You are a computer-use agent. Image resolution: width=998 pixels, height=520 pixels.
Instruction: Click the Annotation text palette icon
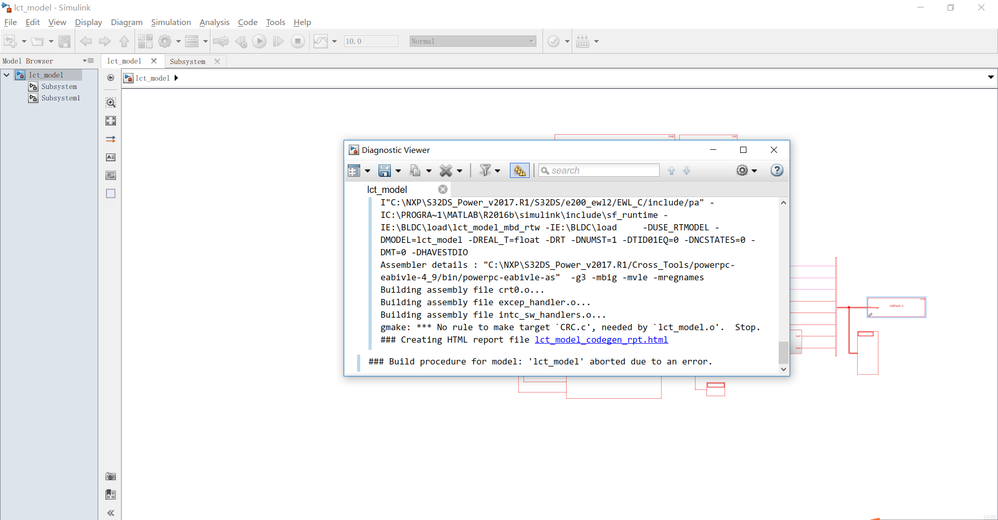[111, 157]
